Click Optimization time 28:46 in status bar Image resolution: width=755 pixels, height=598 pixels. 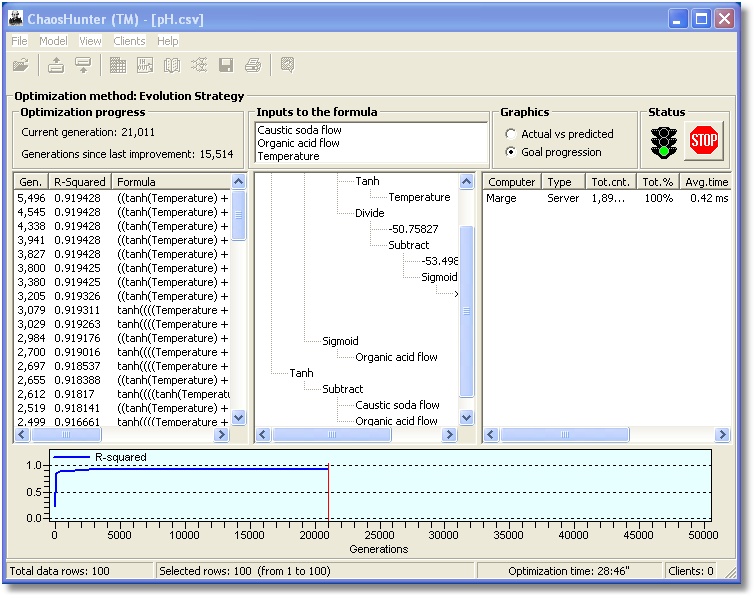(569, 571)
